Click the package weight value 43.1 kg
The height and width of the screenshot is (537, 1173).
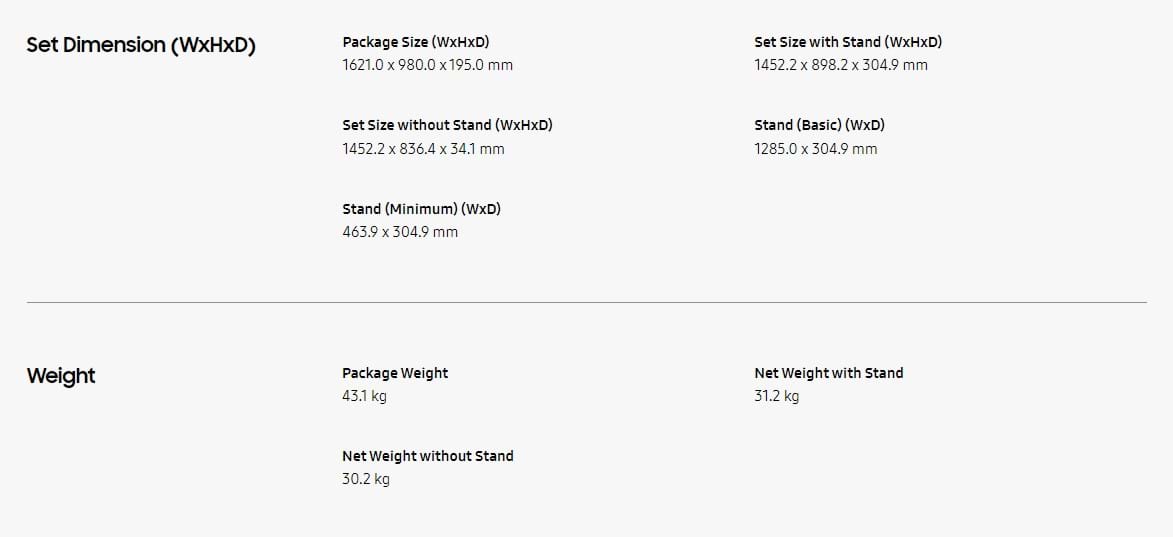tap(364, 396)
